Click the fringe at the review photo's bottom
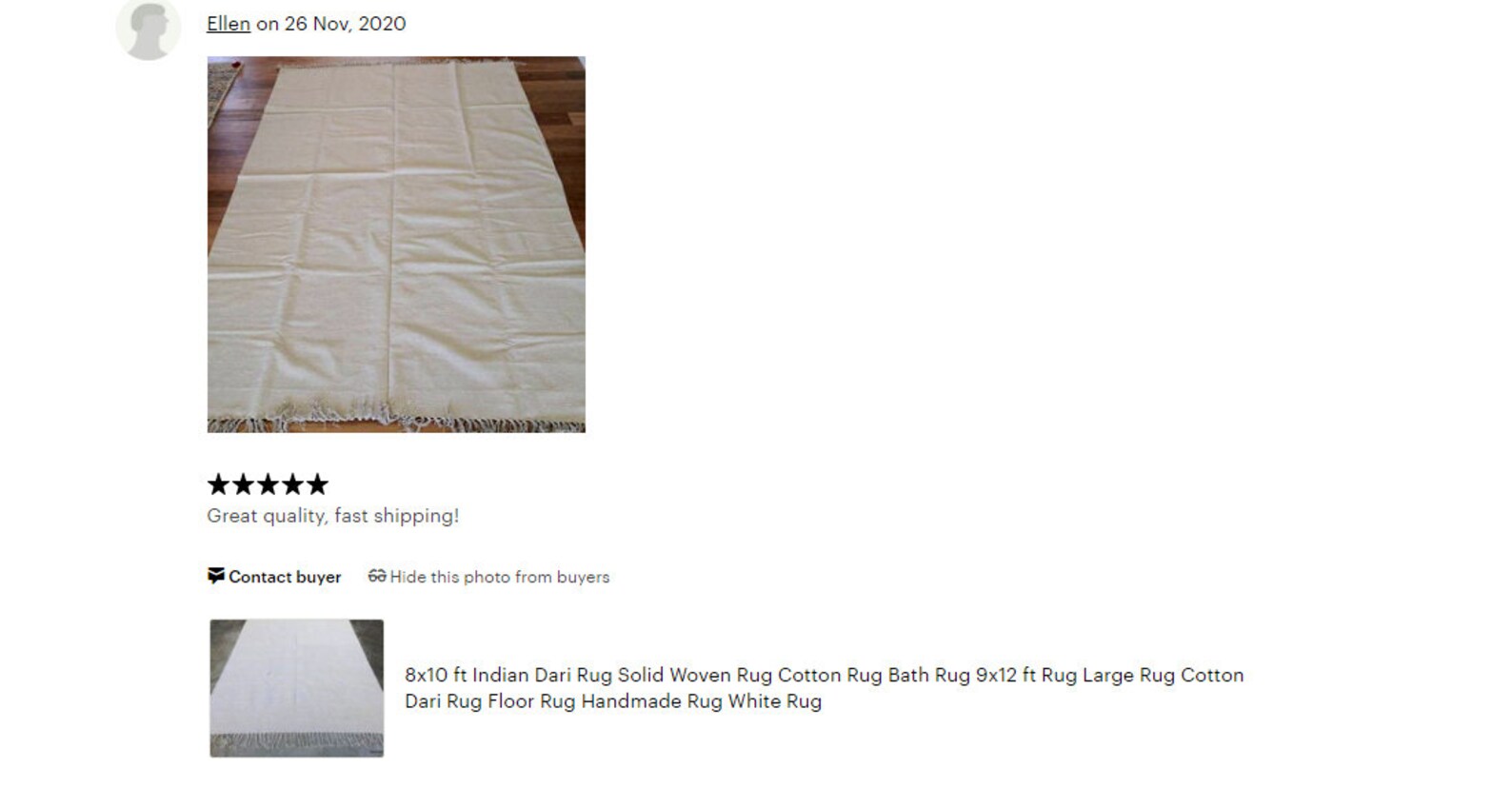Screen dimensions: 1512x808 tap(396, 420)
